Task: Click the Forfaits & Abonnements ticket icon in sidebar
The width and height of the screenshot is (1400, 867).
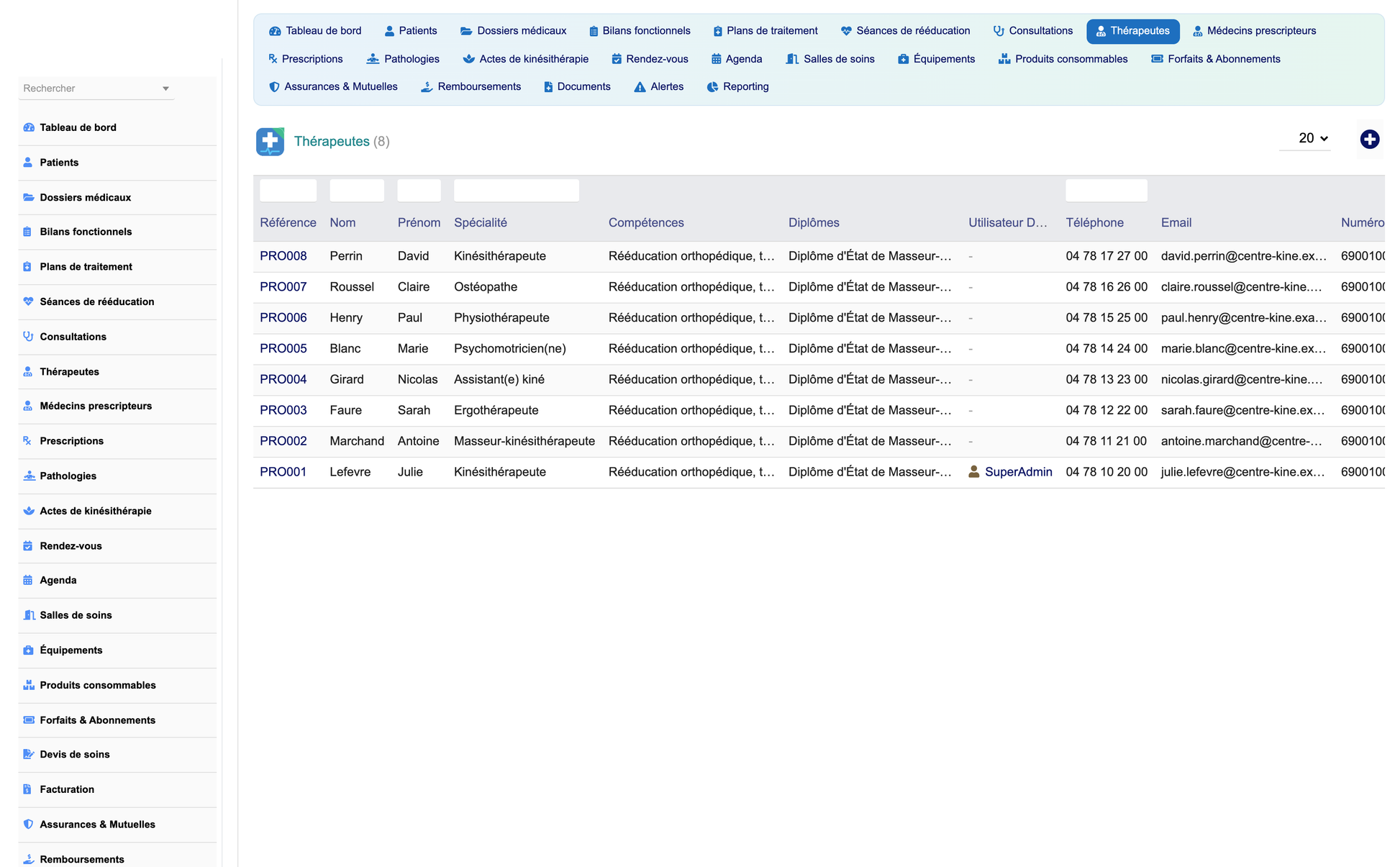Action: click(29, 720)
